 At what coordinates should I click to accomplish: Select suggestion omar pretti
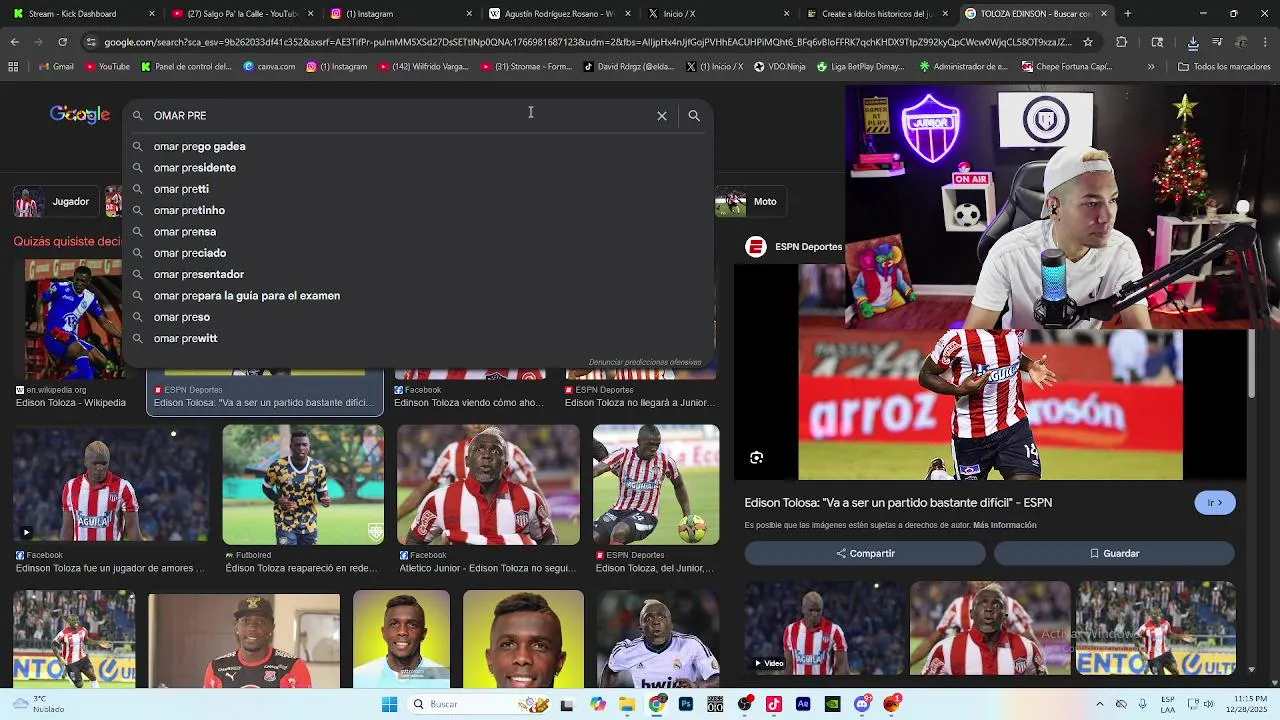[x=418, y=189]
